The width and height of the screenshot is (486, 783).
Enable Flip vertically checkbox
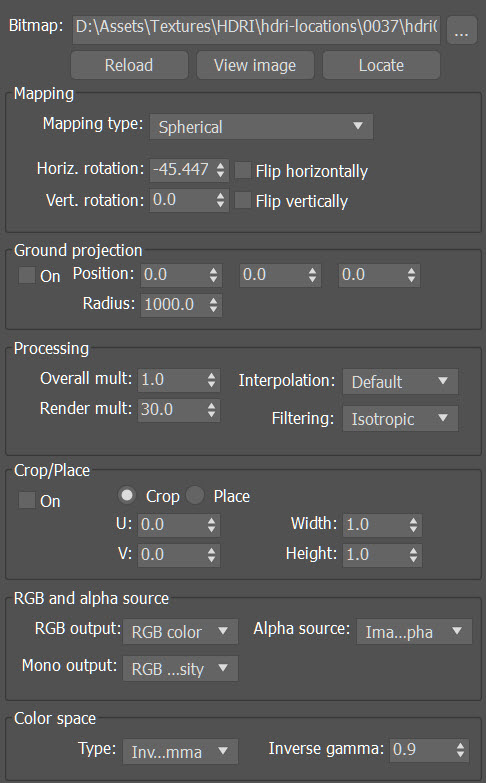pyautogui.click(x=243, y=200)
